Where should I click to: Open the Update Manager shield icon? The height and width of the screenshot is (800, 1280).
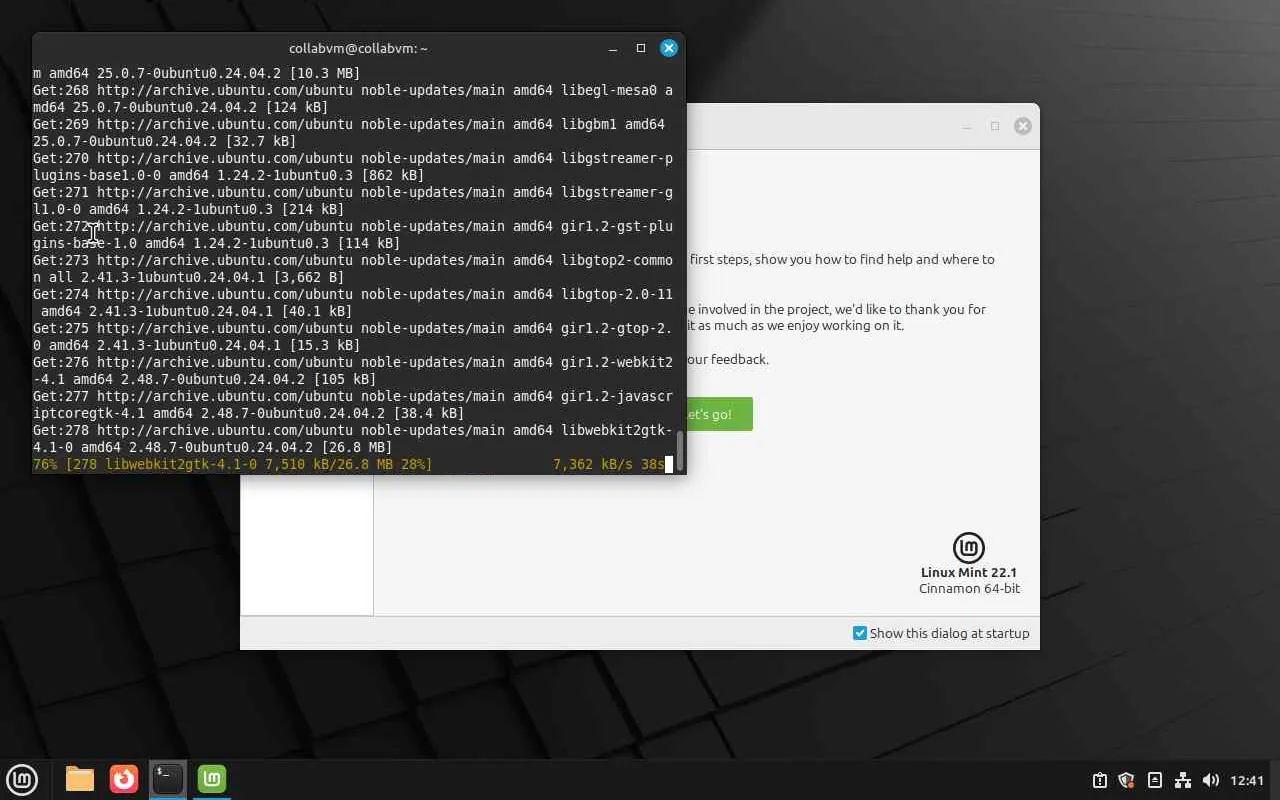1126,780
